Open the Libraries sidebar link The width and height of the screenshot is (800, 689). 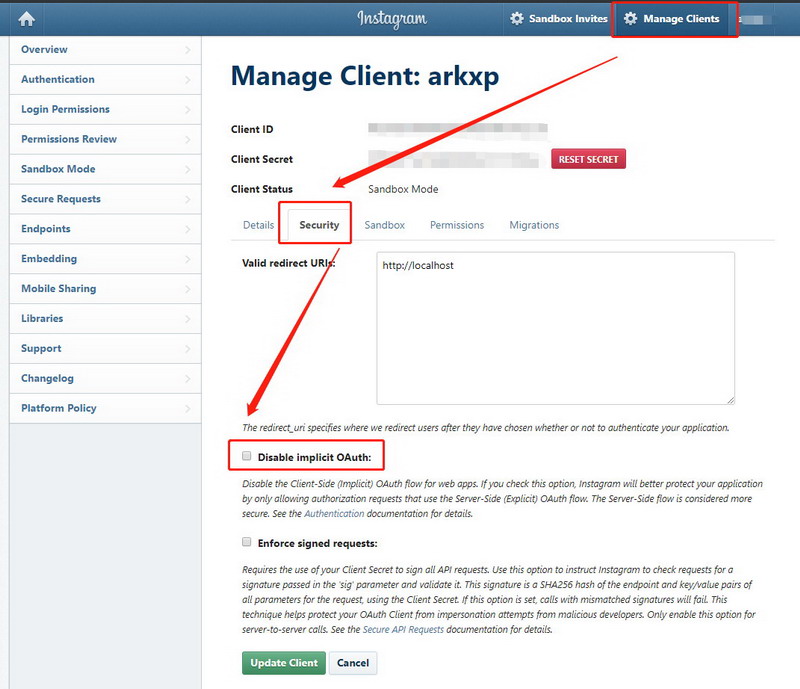coord(106,319)
